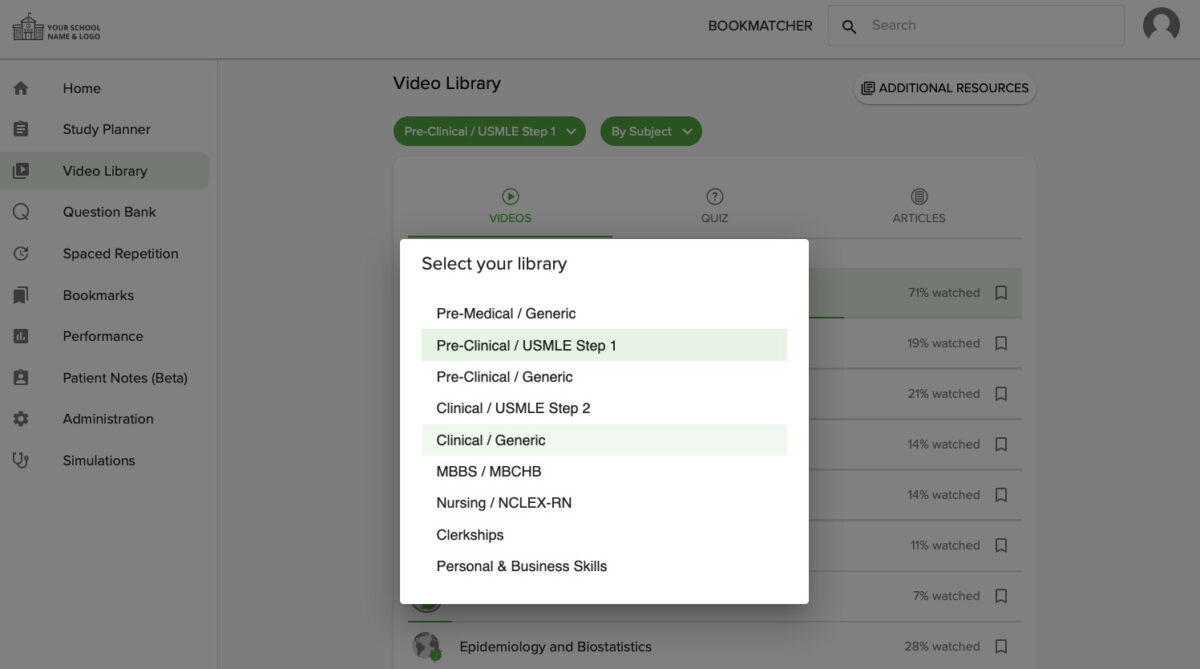Select the Video Library sidebar icon

pos(21,171)
